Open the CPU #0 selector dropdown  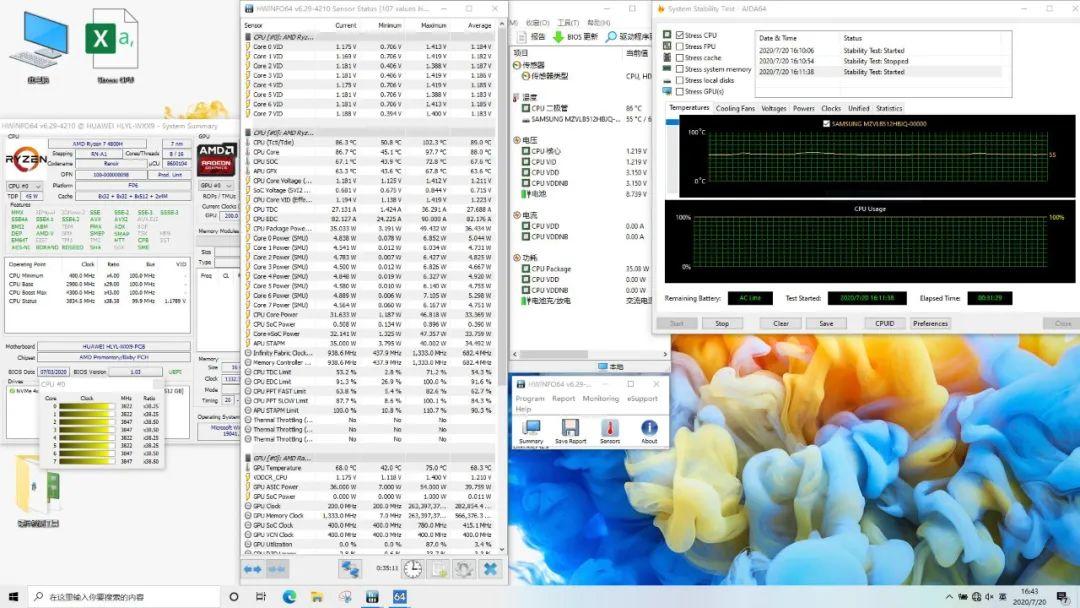point(24,186)
